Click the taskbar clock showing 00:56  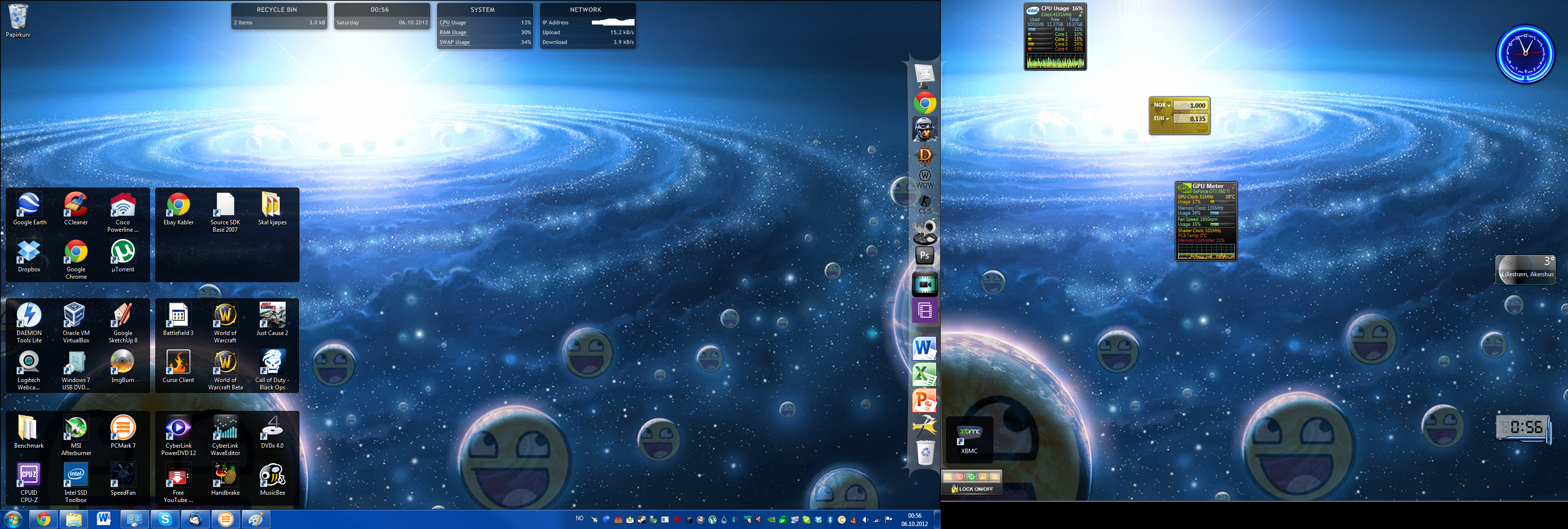[x=914, y=519]
